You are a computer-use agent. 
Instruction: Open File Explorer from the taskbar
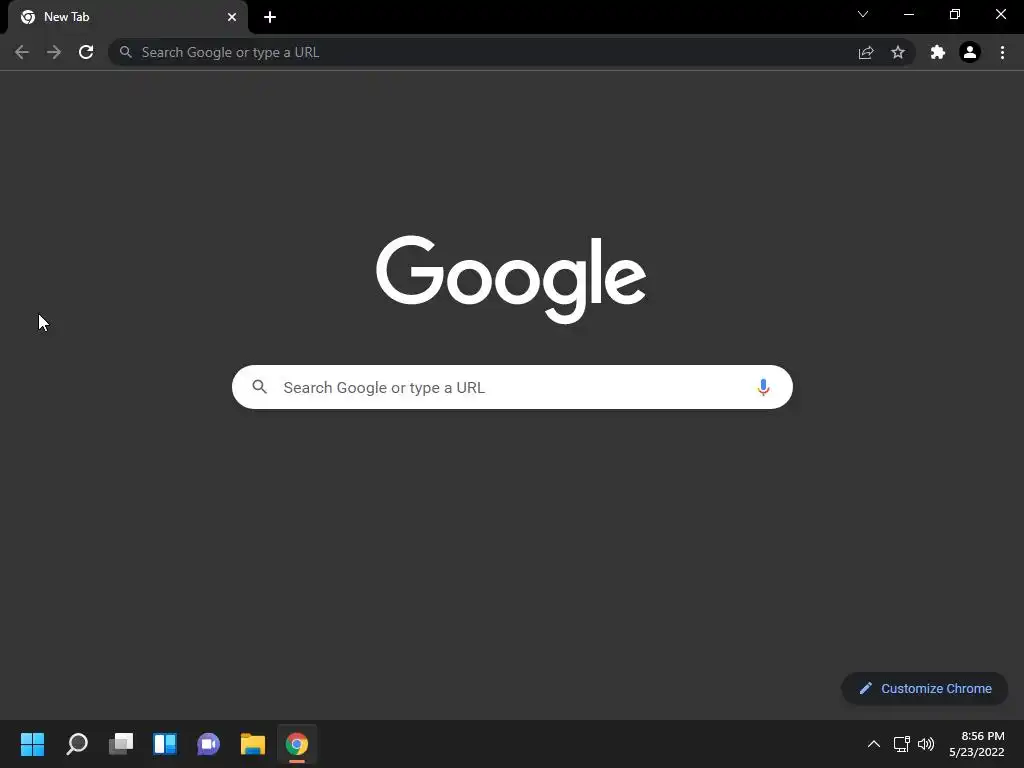(x=253, y=744)
